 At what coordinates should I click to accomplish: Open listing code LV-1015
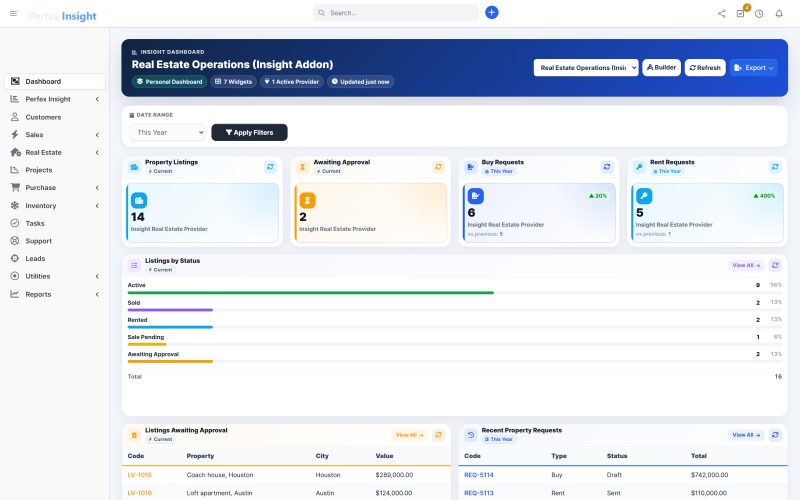coord(140,475)
